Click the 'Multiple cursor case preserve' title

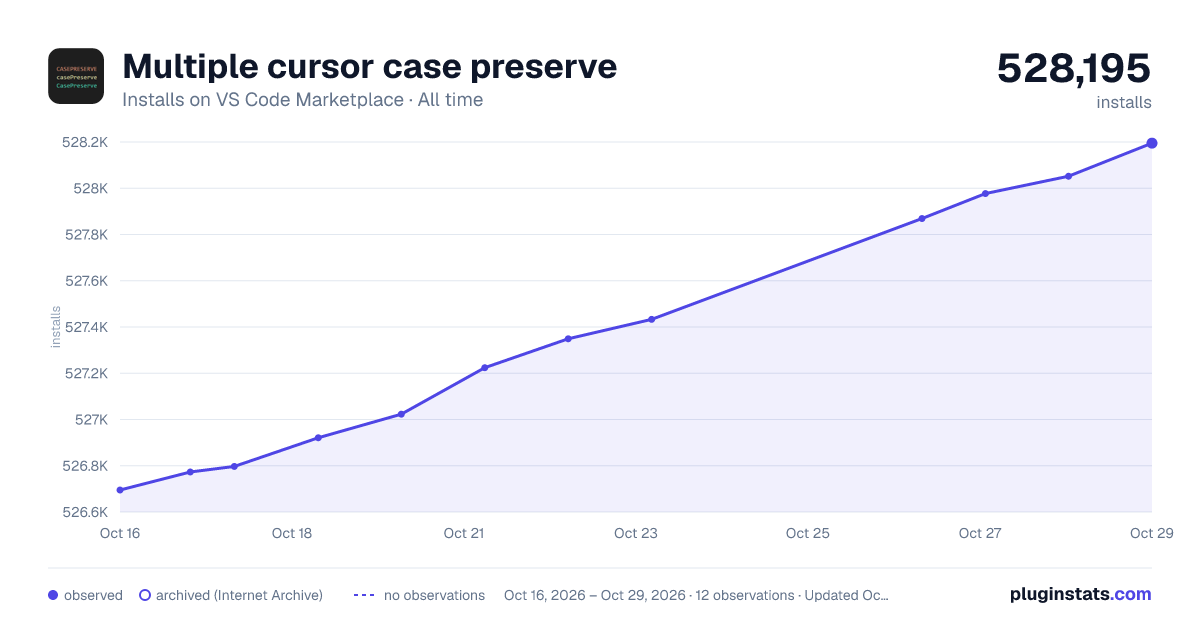(x=369, y=67)
